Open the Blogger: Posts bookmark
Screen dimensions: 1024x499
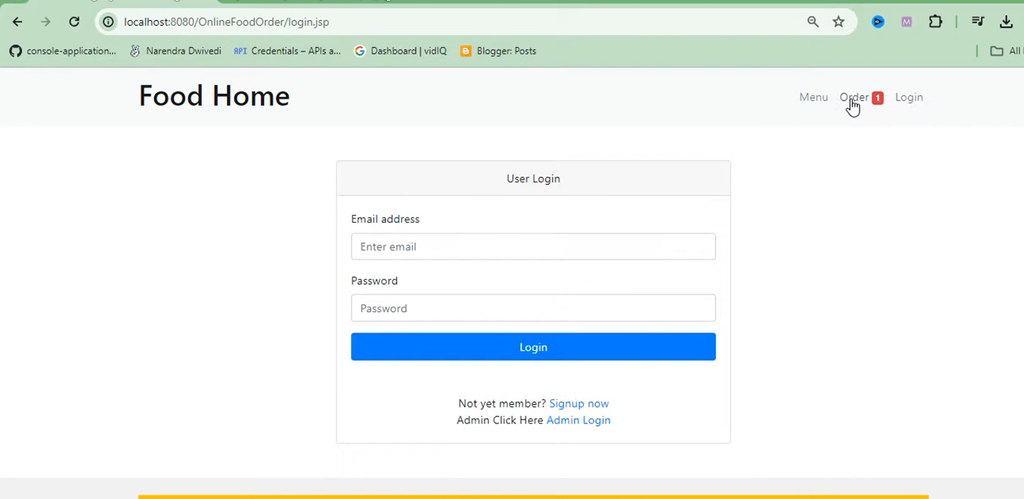tap(498, 51)
